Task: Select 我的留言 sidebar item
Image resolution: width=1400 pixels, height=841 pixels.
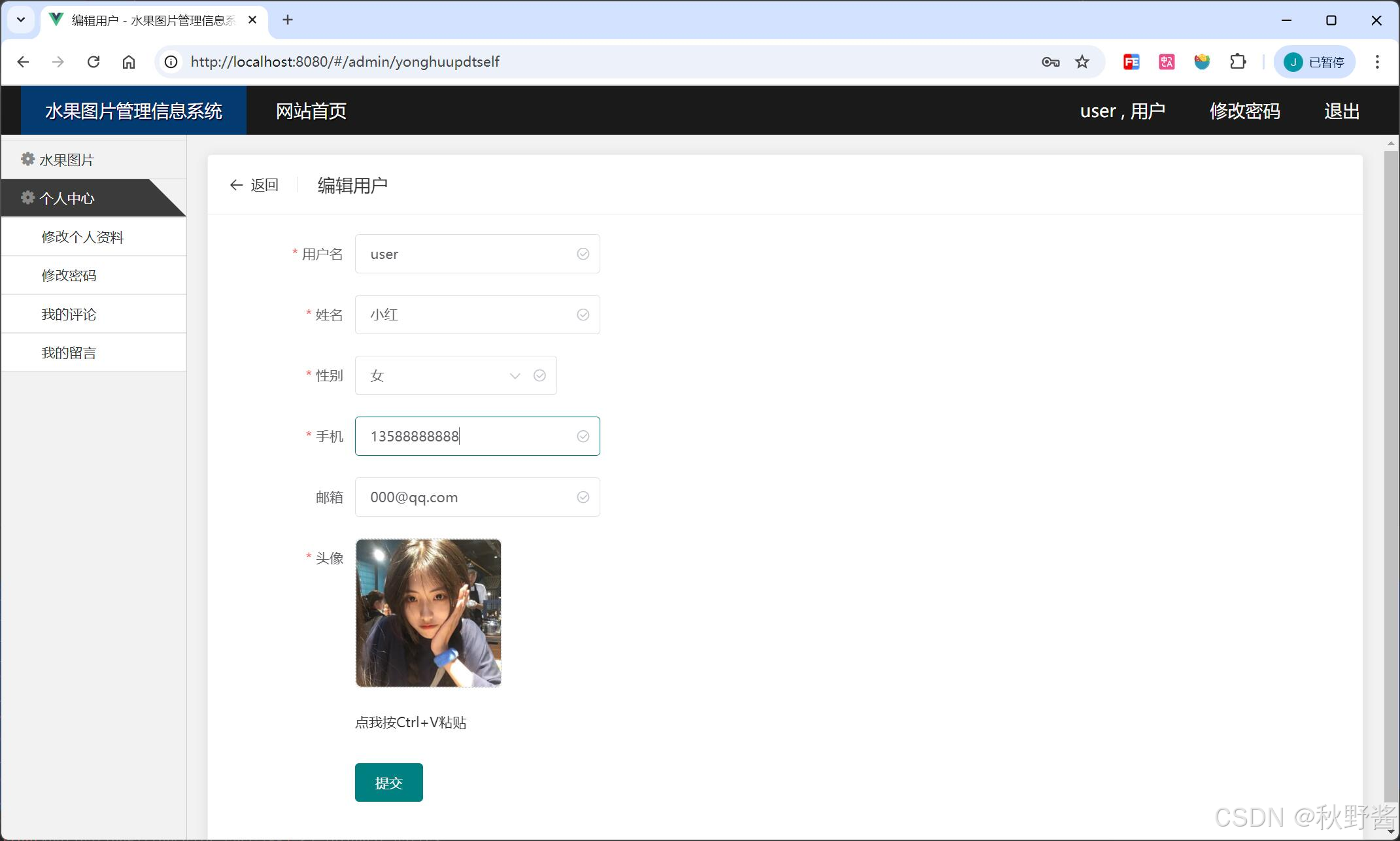Action: click(69, 353)
